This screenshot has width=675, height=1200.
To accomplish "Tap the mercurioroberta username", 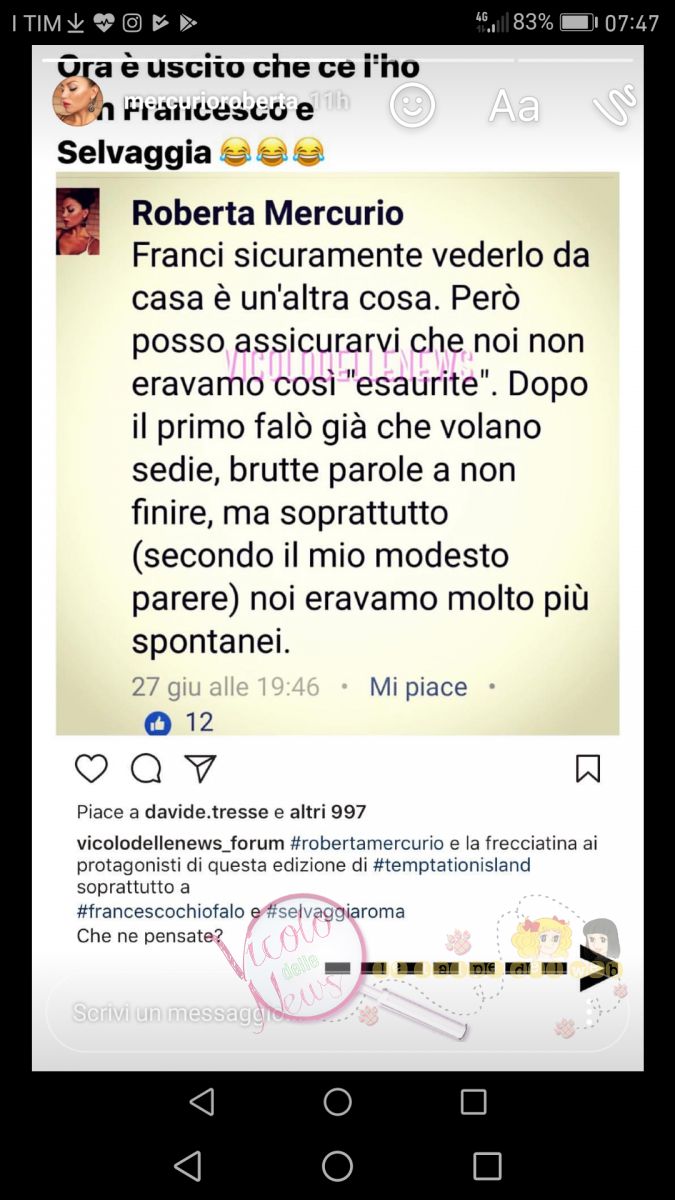I will (x=211, y=101).
